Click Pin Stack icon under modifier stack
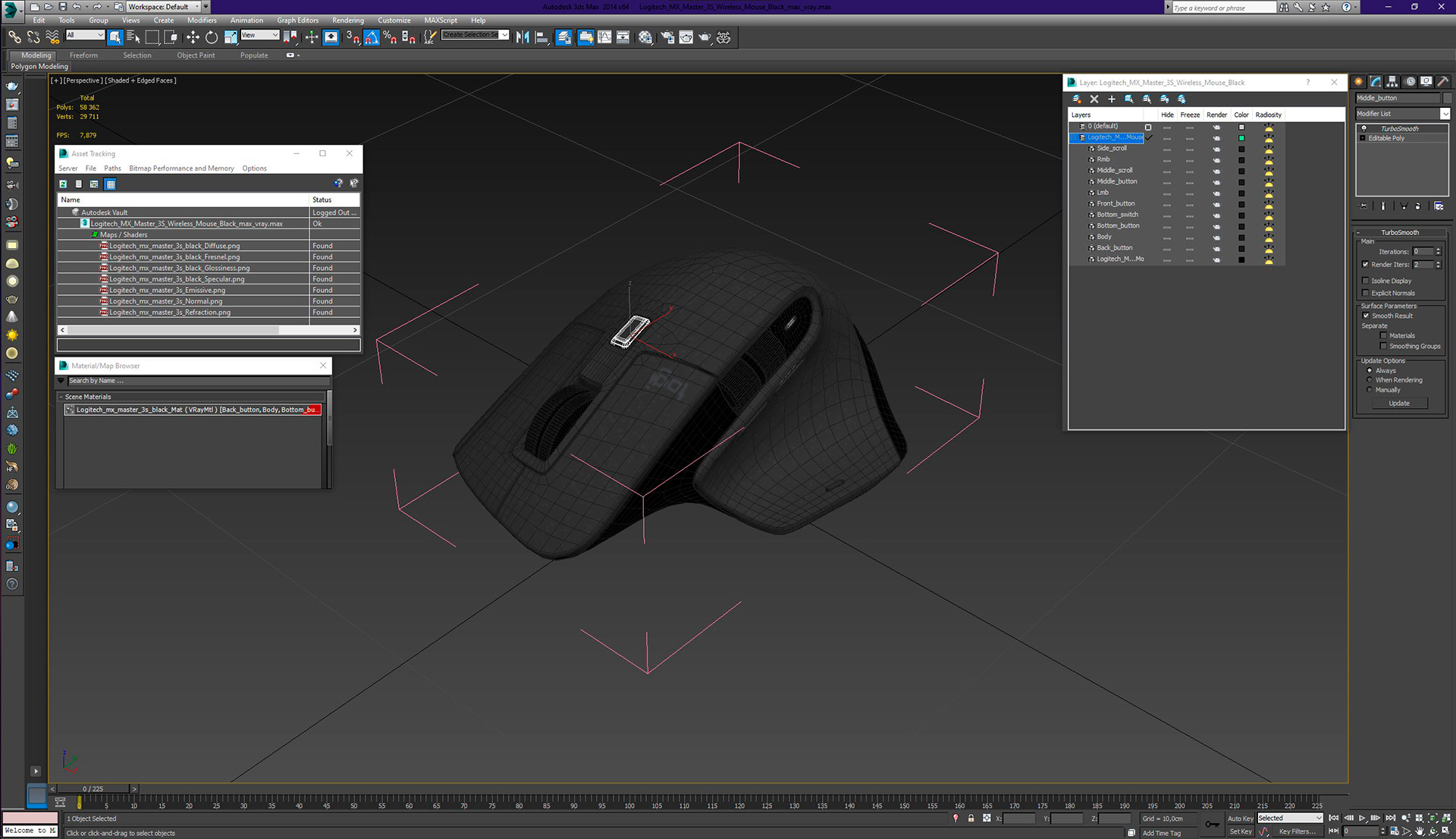1456x839 pixels. coord(1363,206)
